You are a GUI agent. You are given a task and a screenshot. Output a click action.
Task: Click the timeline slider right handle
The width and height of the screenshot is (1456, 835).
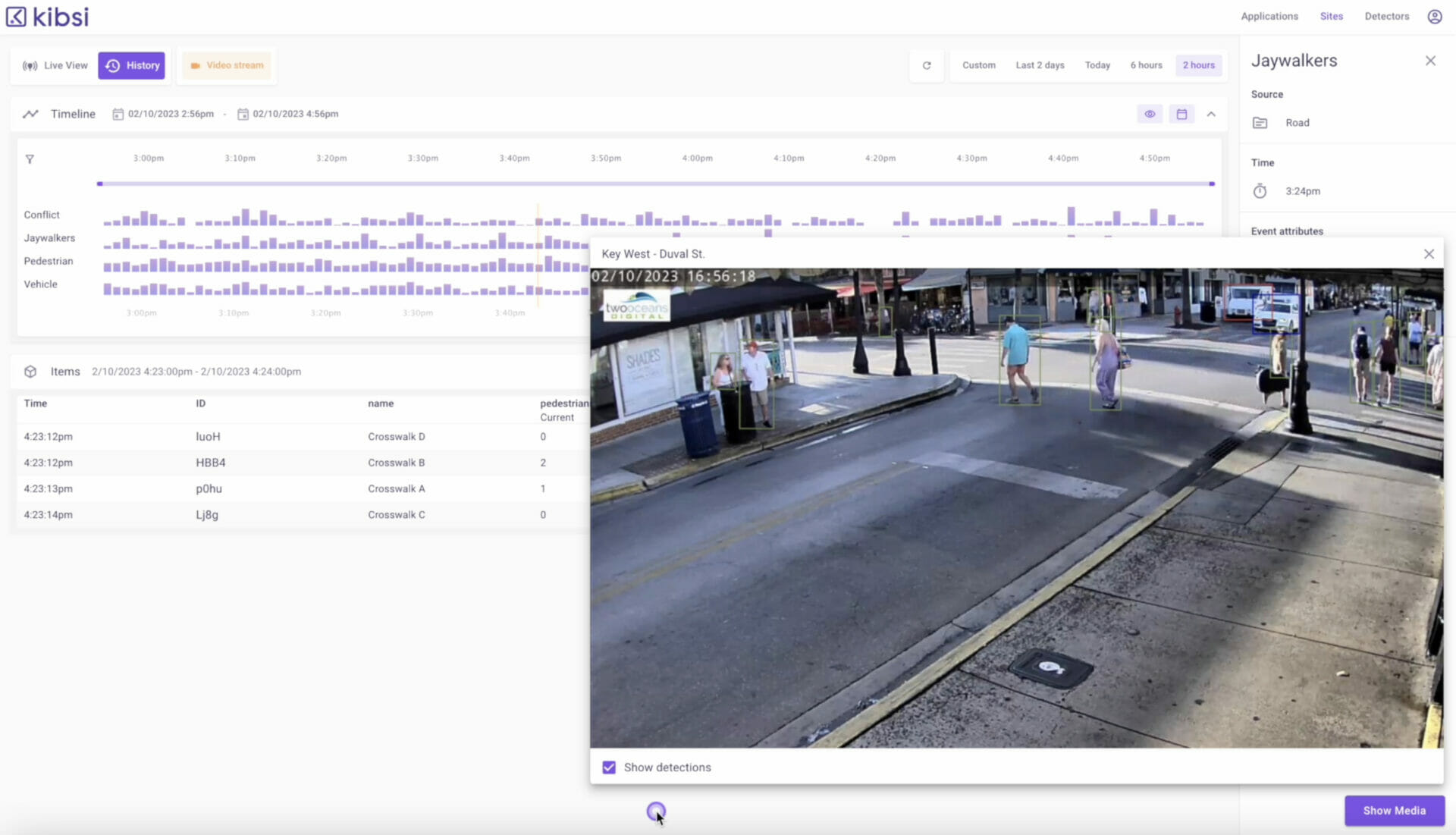pos(1212,184)
